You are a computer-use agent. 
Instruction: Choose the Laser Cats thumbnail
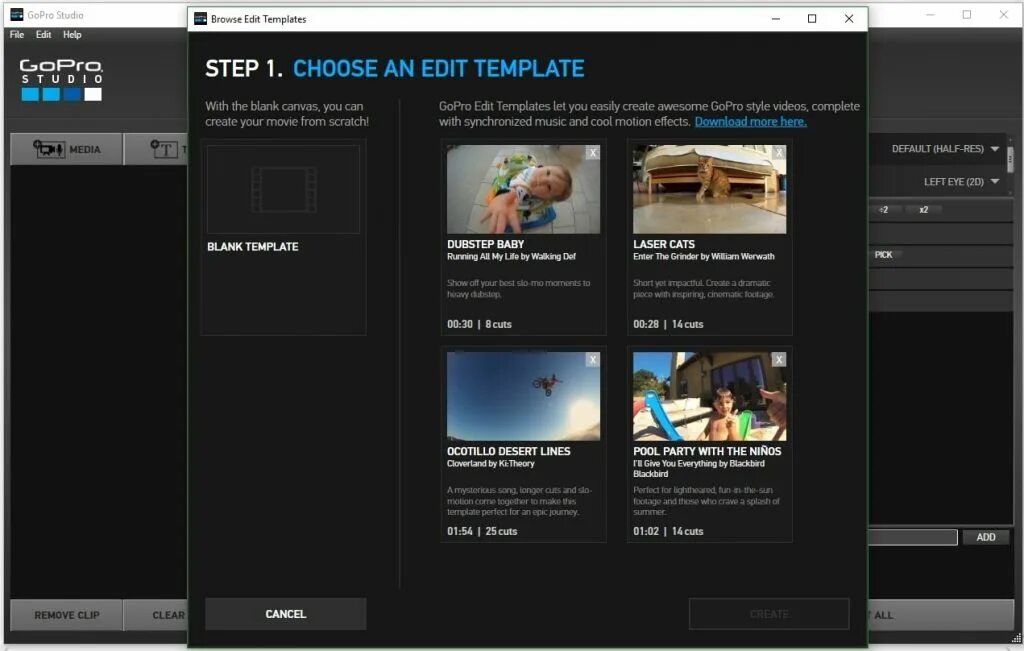coord(709,189)
